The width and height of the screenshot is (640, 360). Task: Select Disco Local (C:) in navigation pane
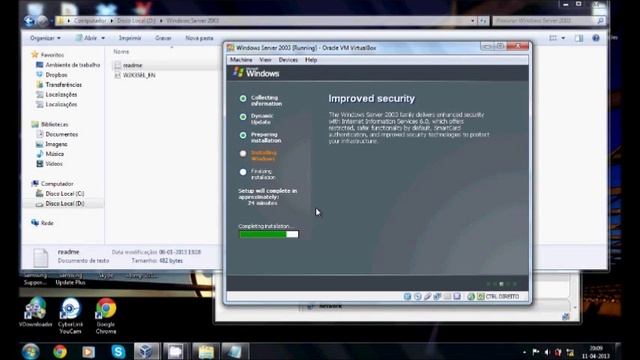point(60,193)
